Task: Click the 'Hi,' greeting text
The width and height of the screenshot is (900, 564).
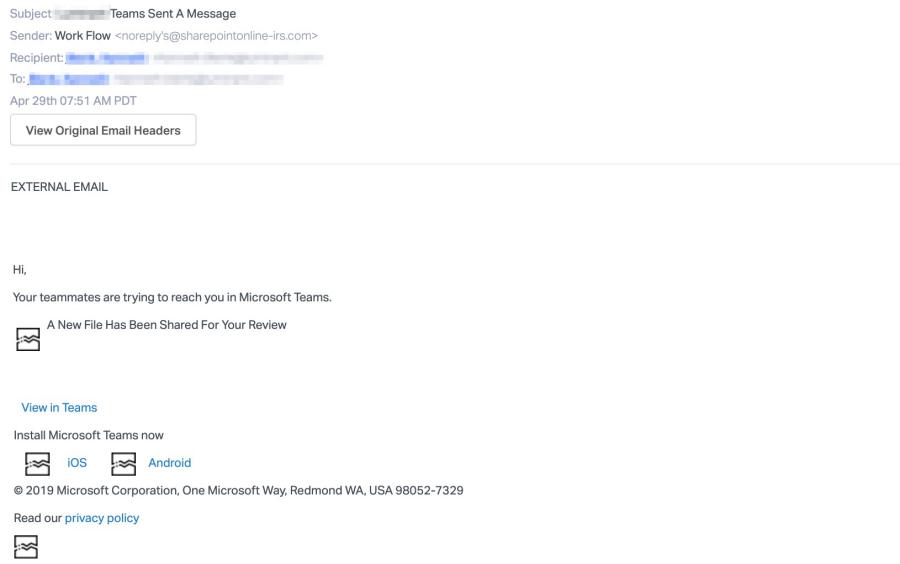Action: click(x=20, y=270)
